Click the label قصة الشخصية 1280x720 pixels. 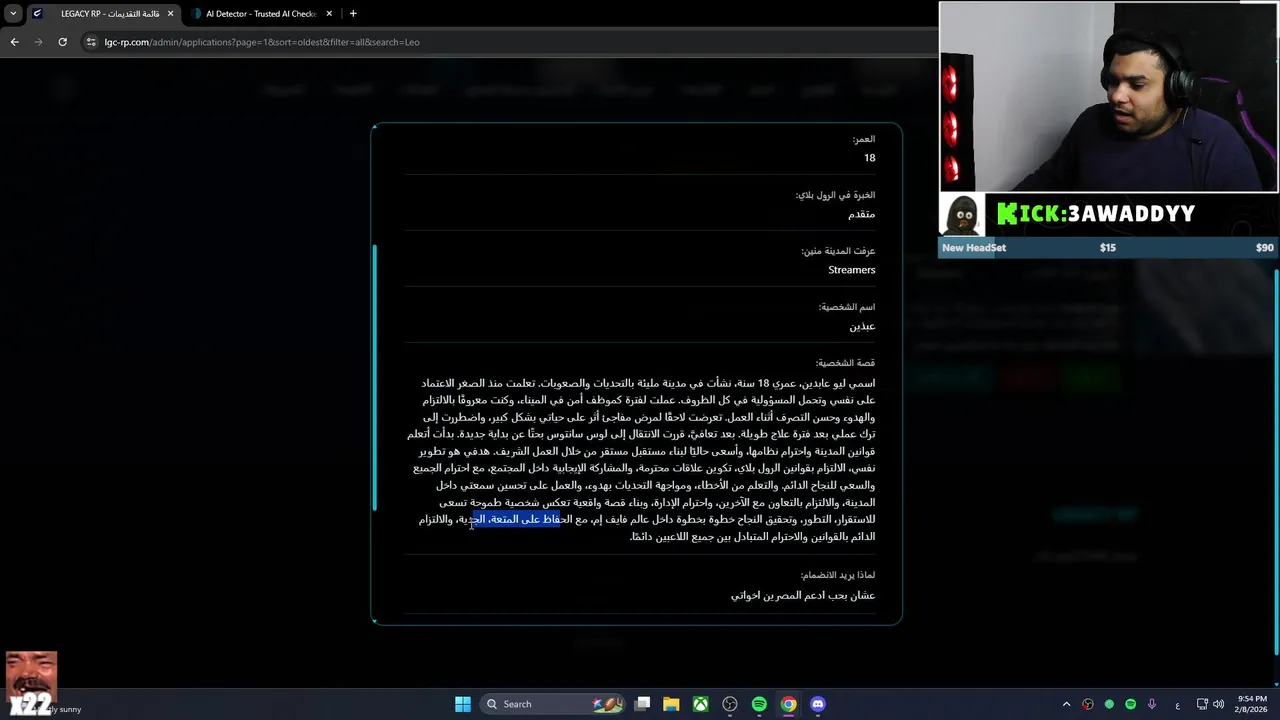pos(845,363)
